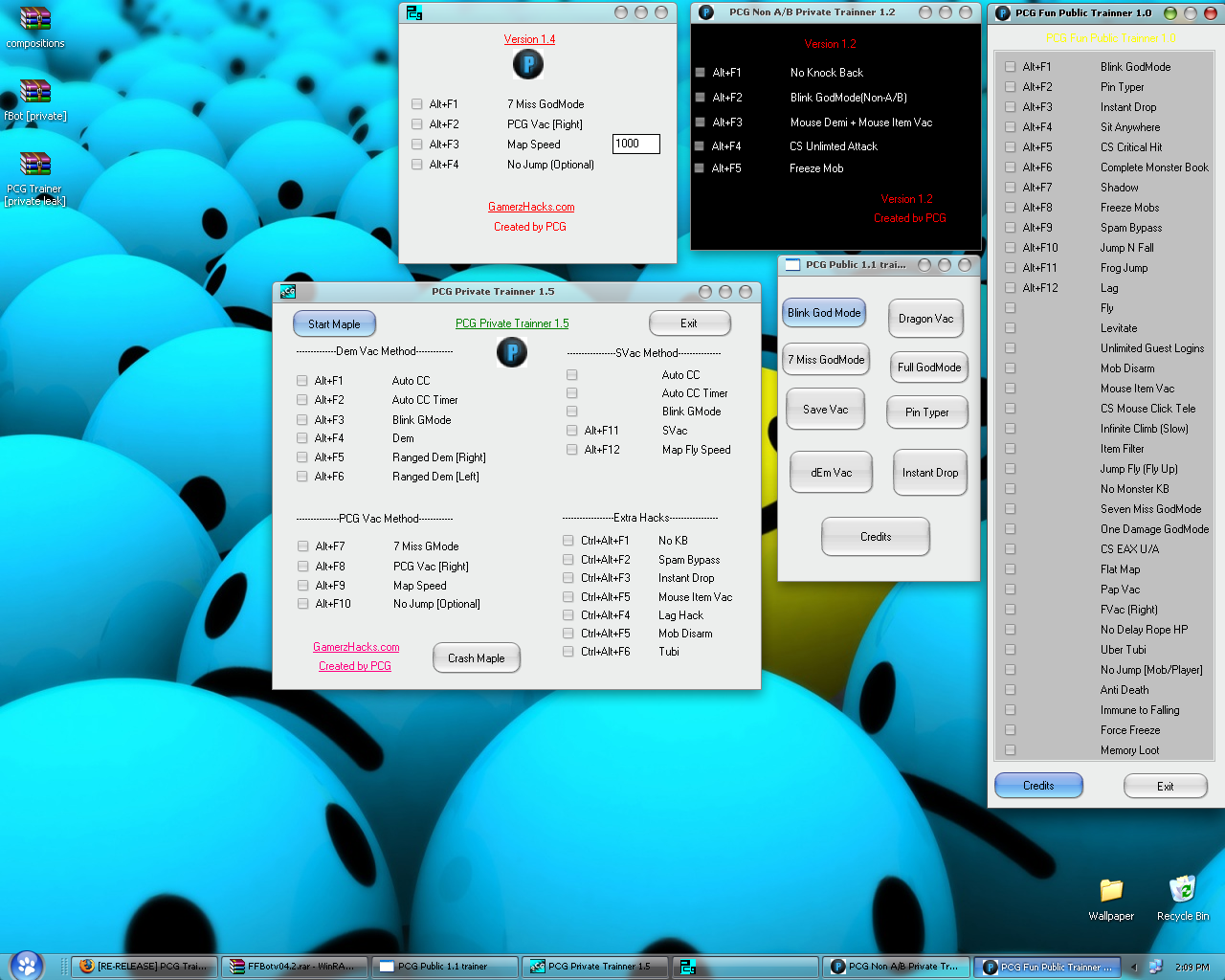Viewport: 1225px width, 980px height.
Task: Open the GamerzHacks.com link in Version 1.4 window
Action: 531,207
